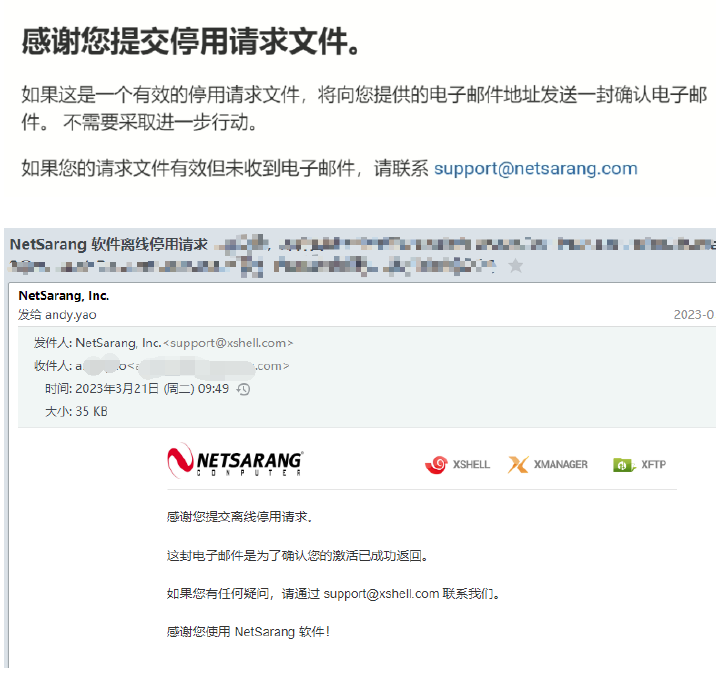The width and height of the screenshot is (722, 673).
Task: Click the 时间 2023年3月21日 timestamp
Action: [137, 389]
